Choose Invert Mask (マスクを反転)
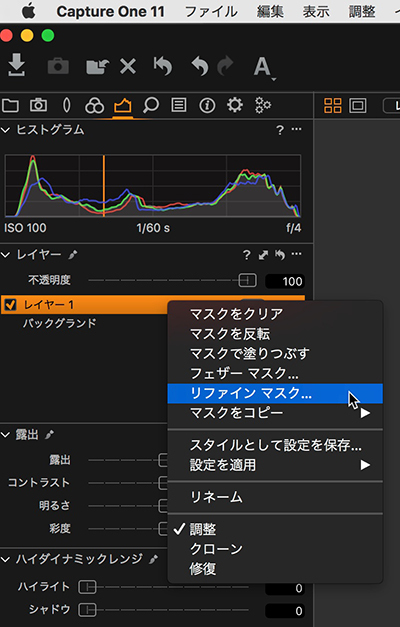 click(275, 334)
